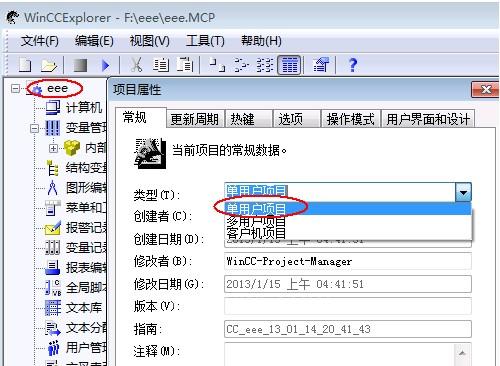Click the New project toolbar icon

[25, 65]
